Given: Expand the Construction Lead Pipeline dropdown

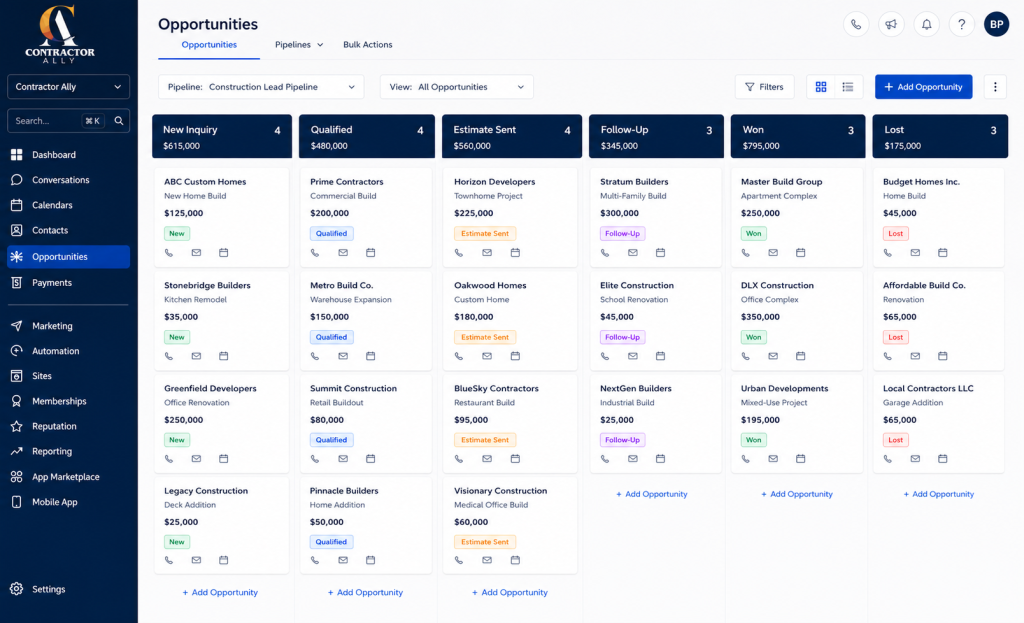Looking at the screenshot, I should pyautogui.click(x=261, y=87).
